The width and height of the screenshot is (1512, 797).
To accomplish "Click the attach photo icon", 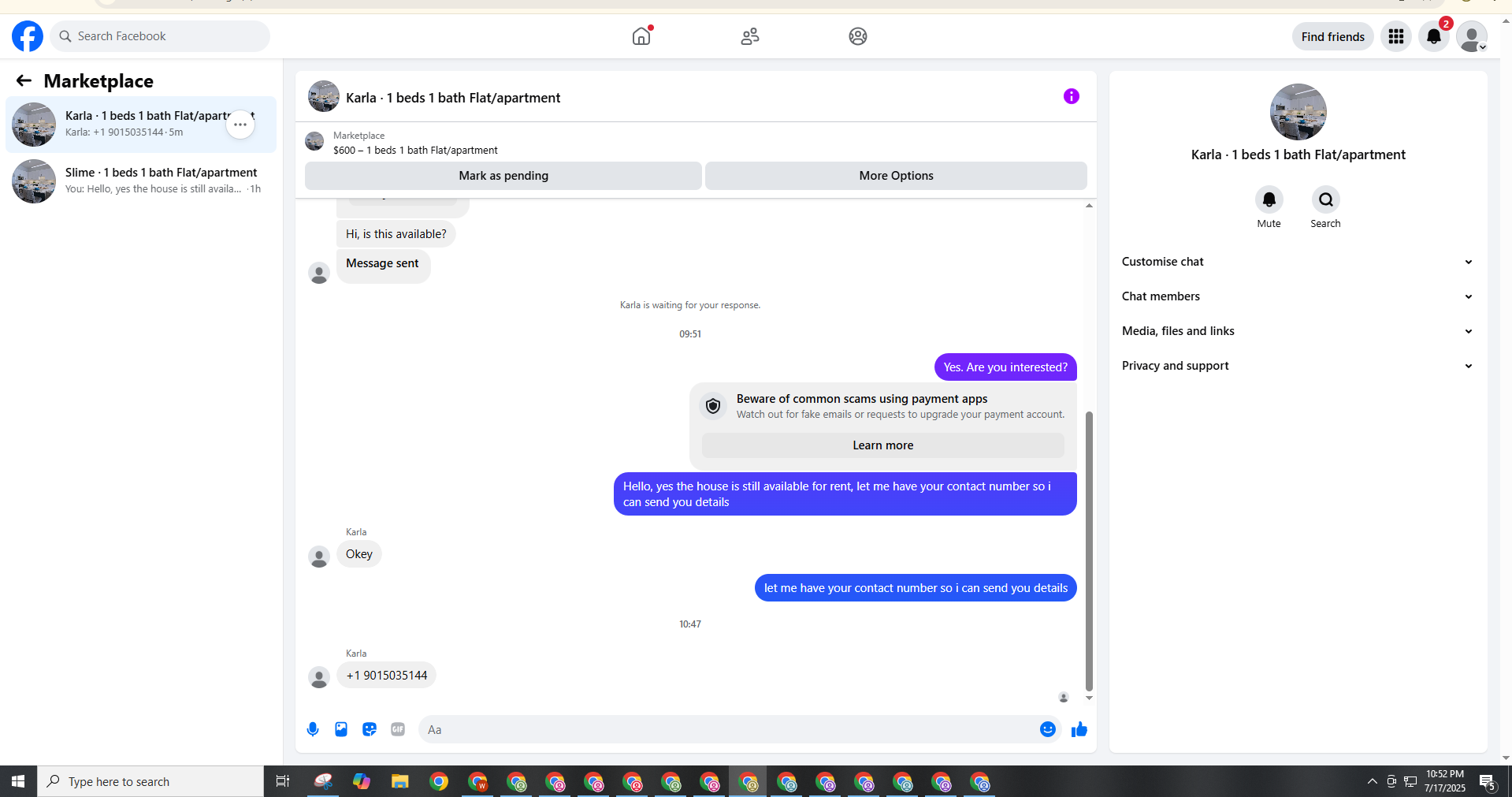I will click(x=341, y=729).
